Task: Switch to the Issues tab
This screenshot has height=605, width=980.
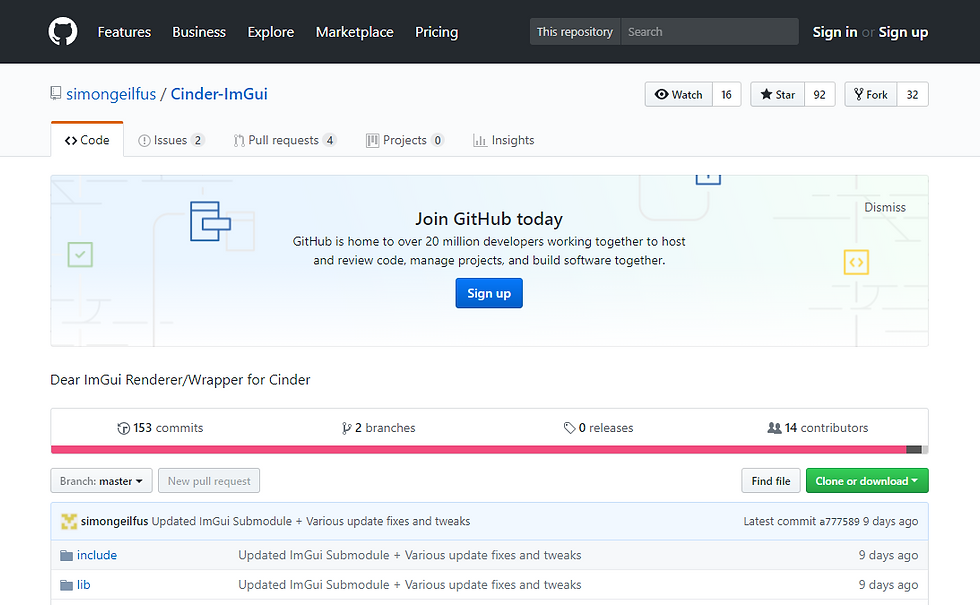Action: pyautogui.click(x=171, y=140)
